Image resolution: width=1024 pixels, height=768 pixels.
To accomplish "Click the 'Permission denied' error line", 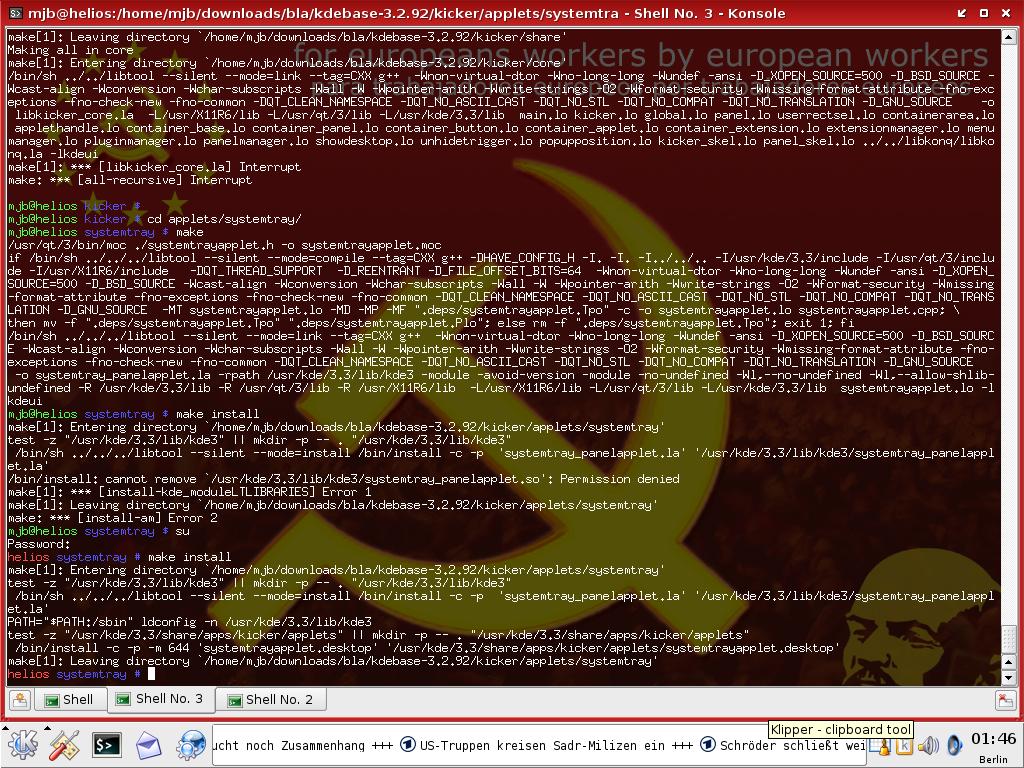I will (x=344, y=479).
